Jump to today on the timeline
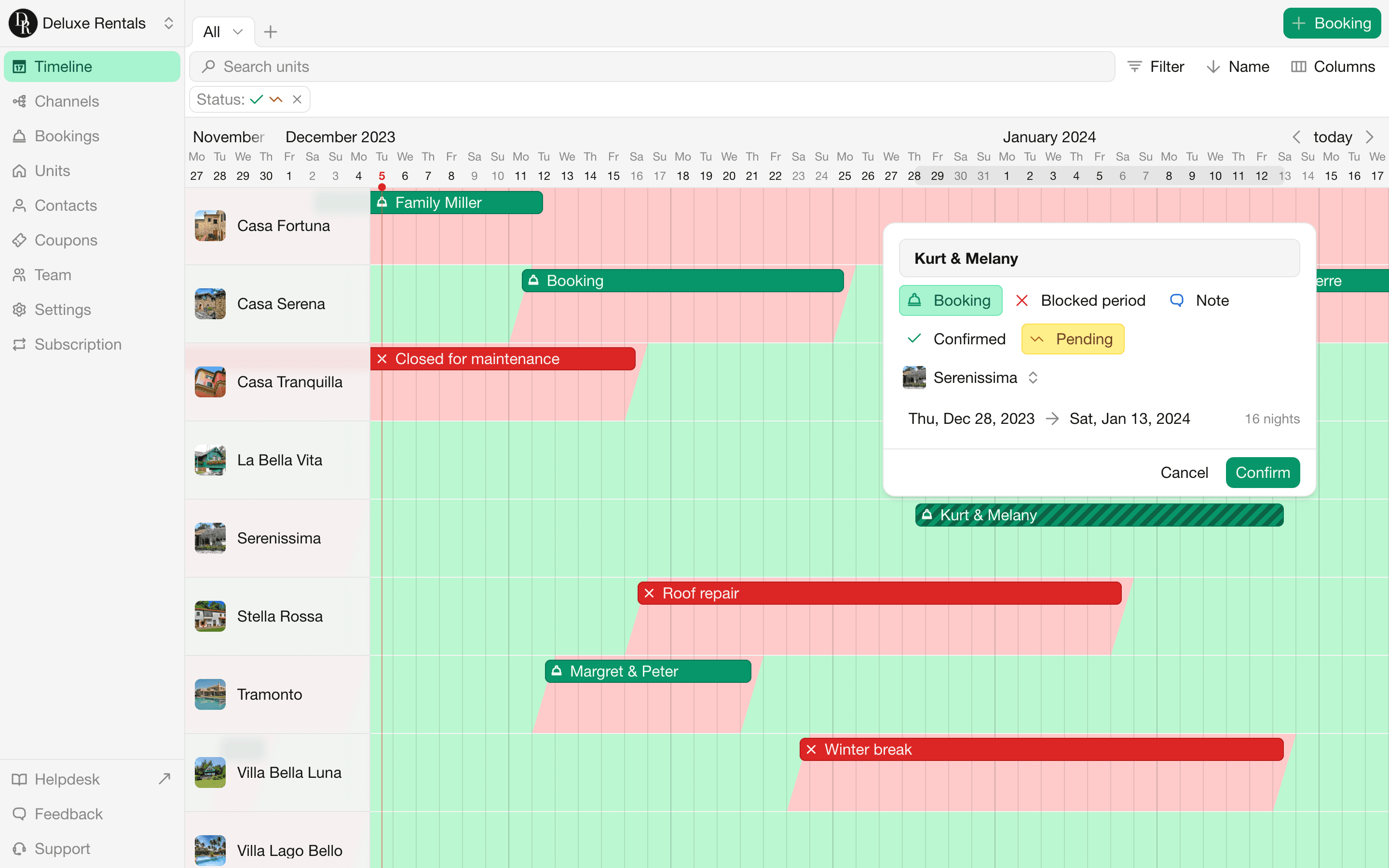This screenshot has width=1389, height=868. pos(1333,136)
